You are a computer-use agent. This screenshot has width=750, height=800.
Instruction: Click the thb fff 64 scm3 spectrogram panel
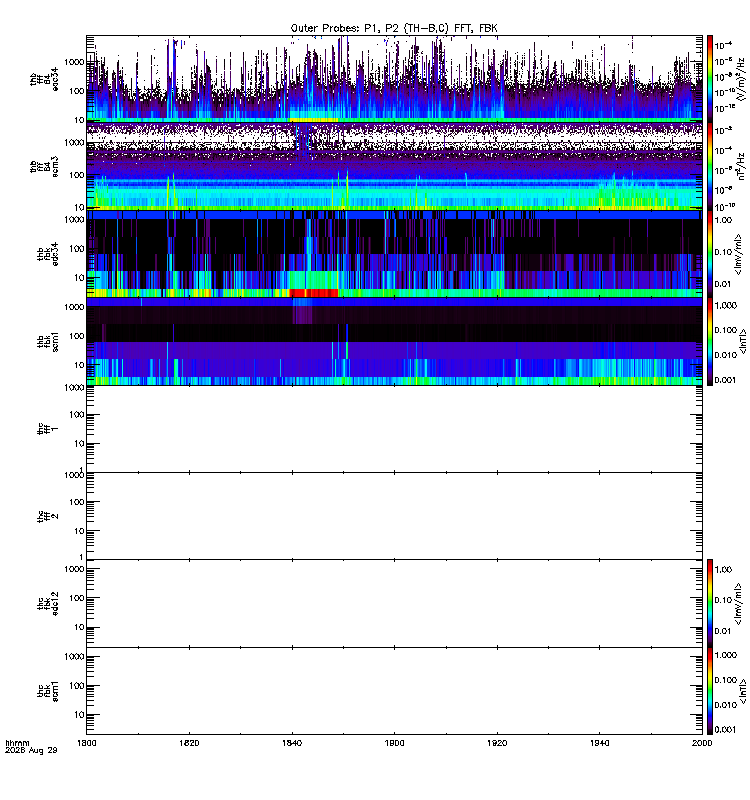click(x=394, y=166)
